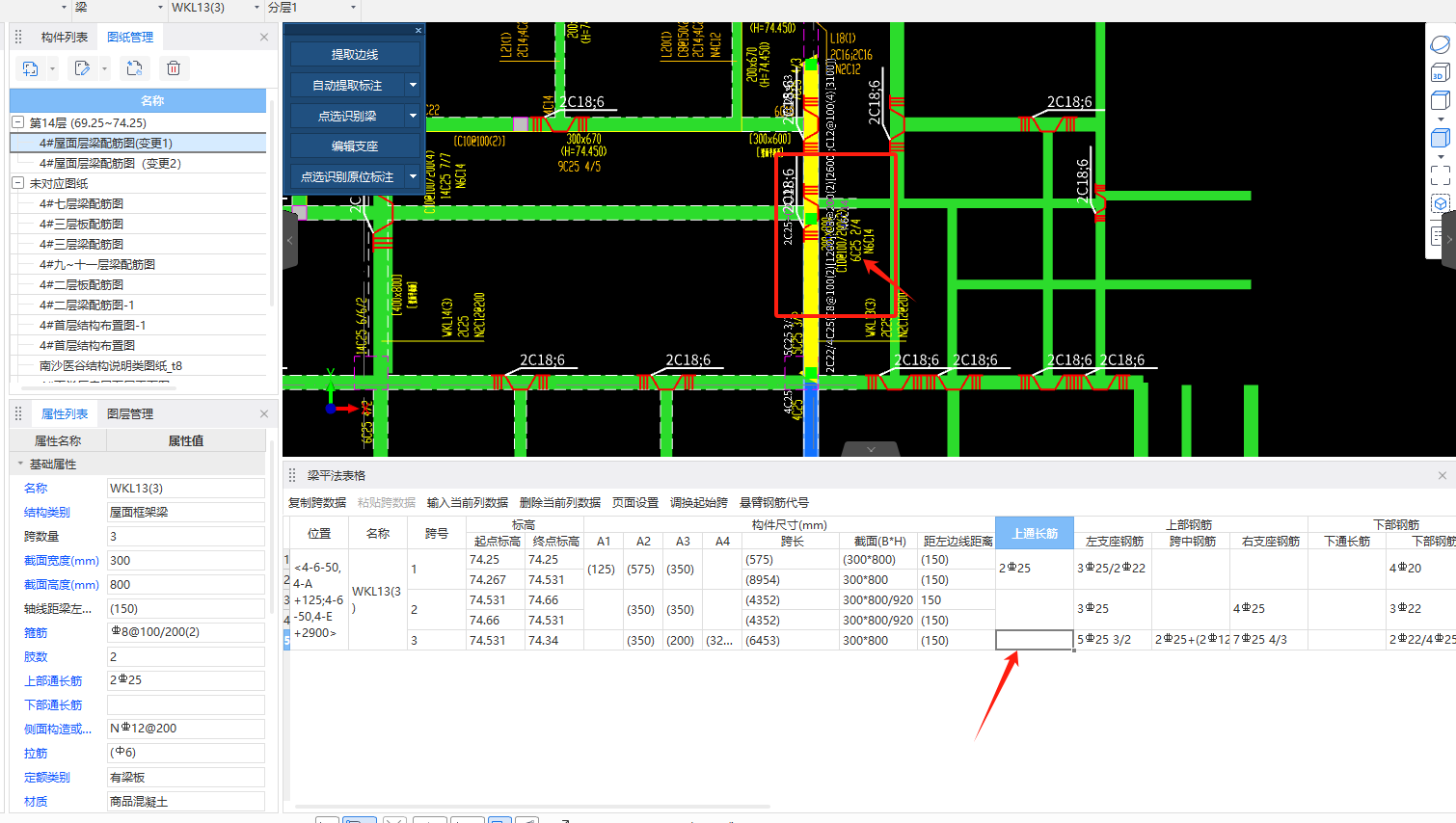Click the locate drawing icon

134,68
